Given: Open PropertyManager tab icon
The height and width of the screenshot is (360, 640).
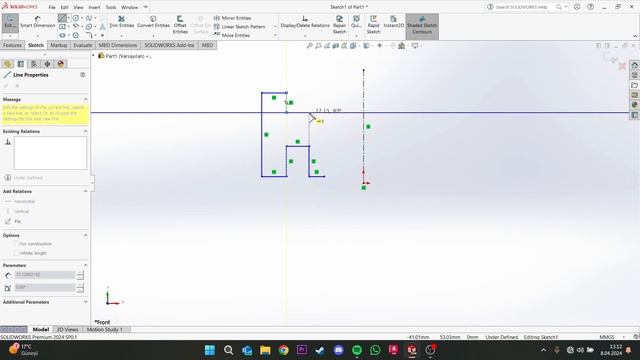Looking at the screenshot, I should [20, 64].
